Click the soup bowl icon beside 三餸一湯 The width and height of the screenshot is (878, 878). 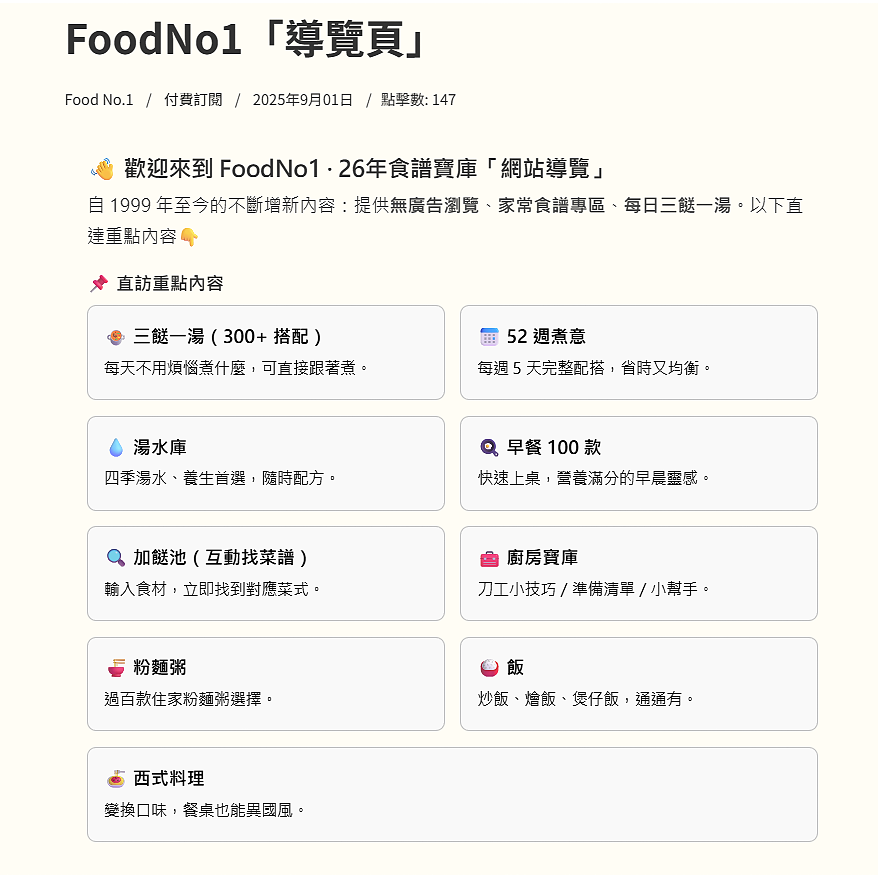tap(116, 337)
